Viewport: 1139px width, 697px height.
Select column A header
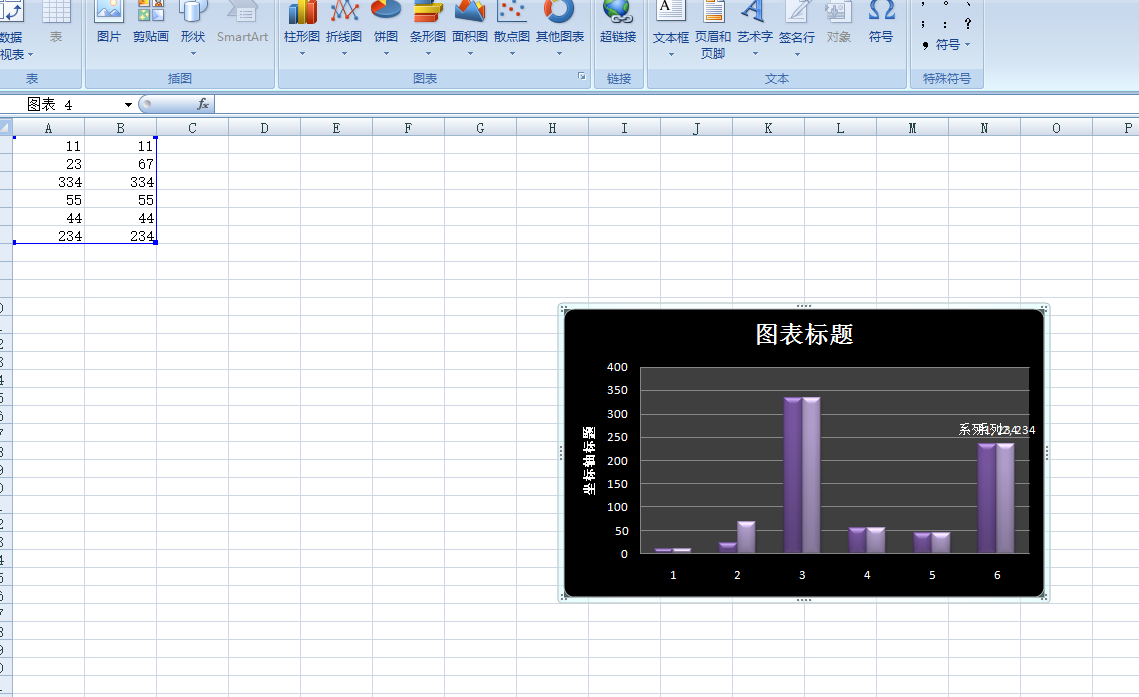pyautogui.click(x=48, y=128)
